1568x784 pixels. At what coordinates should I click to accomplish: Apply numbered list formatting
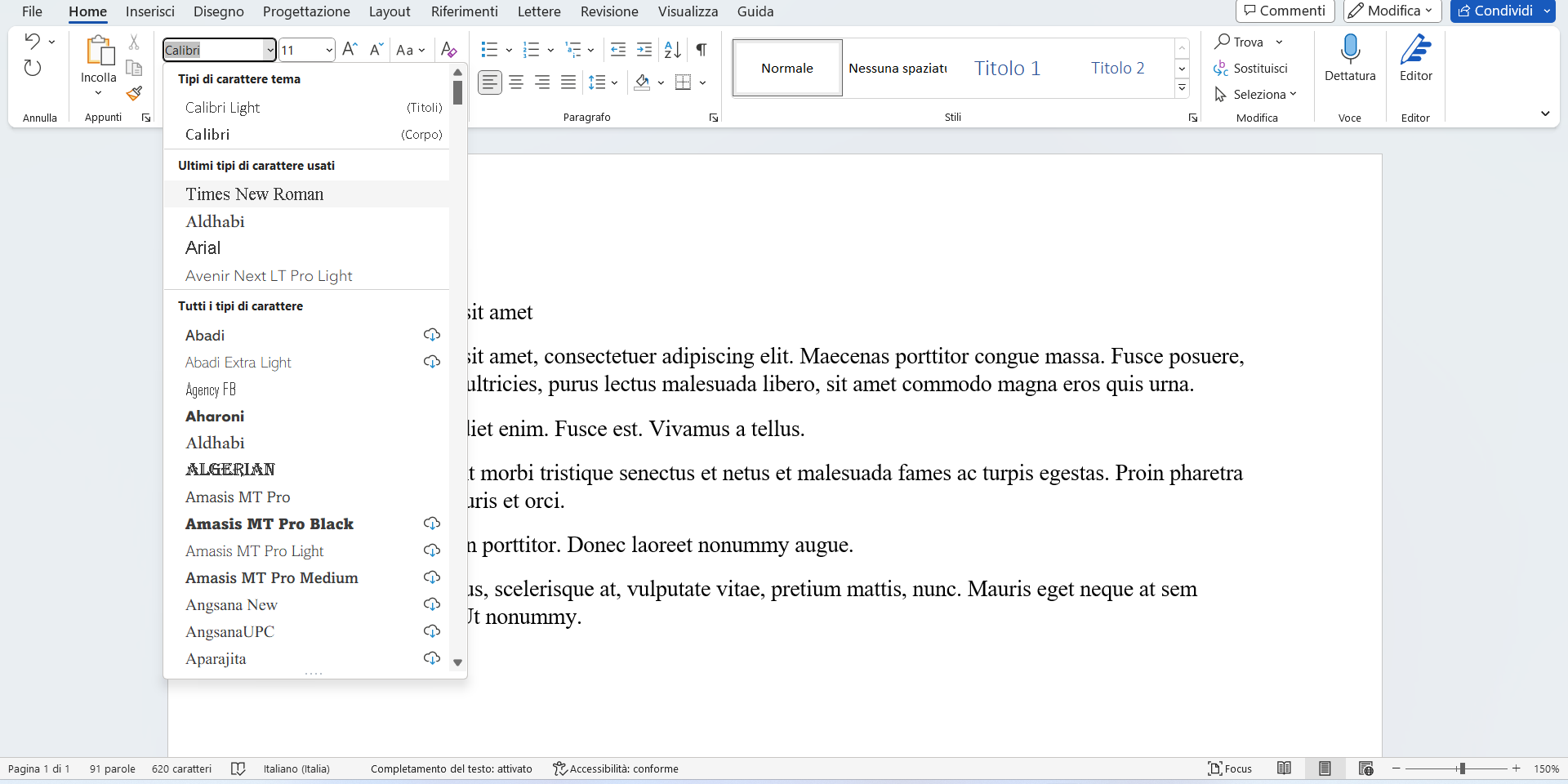click(x=532, y=50)
